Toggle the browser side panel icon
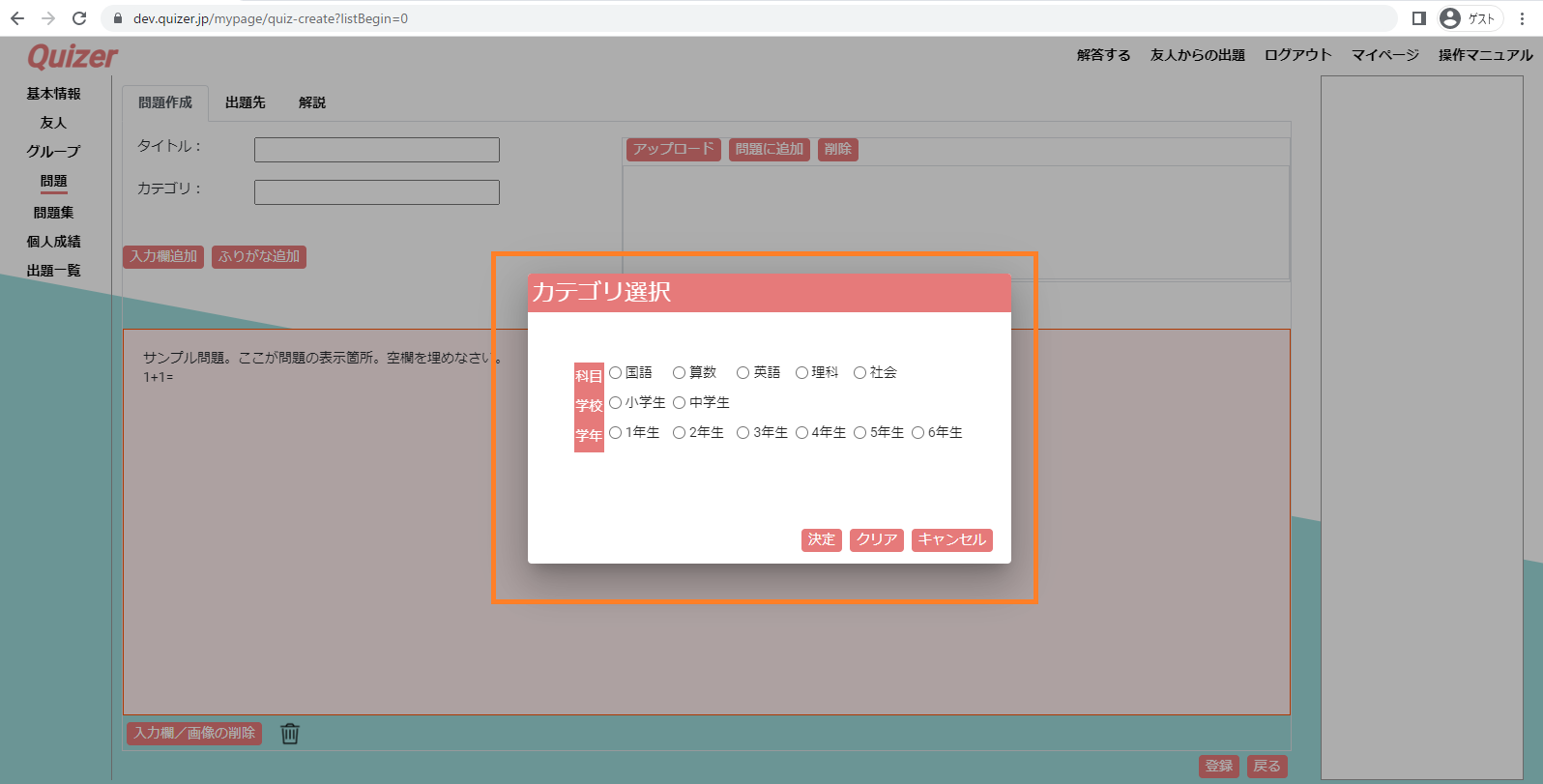 (1419, 18)
